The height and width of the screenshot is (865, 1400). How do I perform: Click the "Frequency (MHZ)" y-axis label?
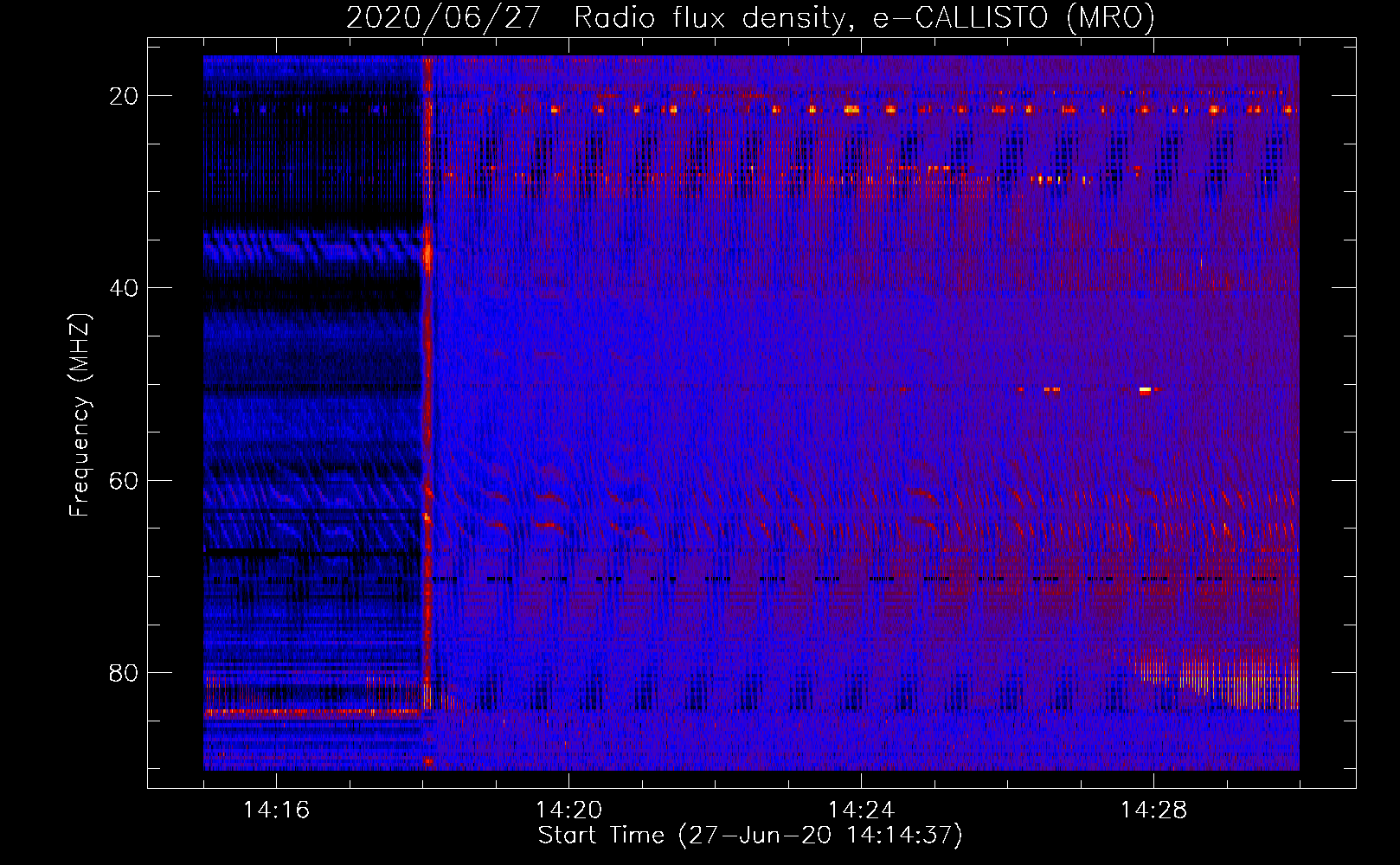[80, 414]
